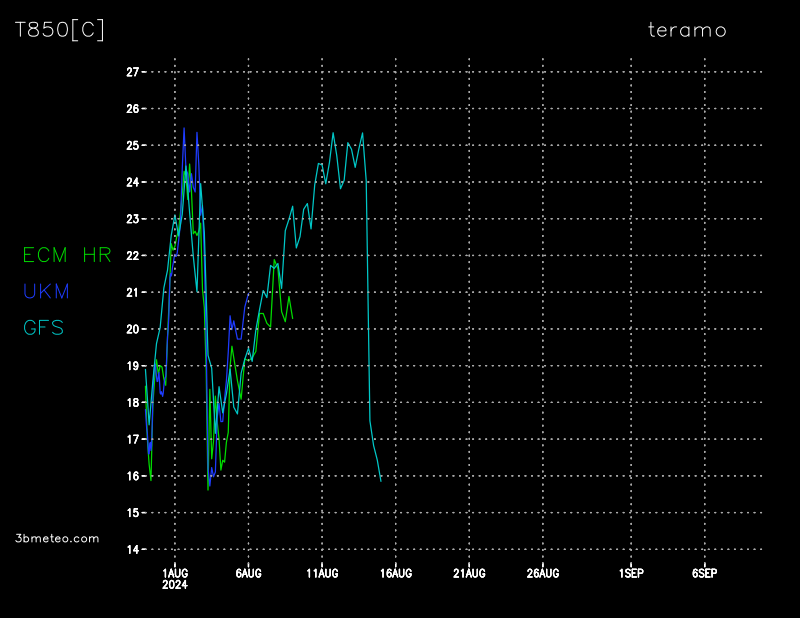Viewport: 800px width, 618px height.
Task: Click the GFS legend label
Action: coord(43,328)
